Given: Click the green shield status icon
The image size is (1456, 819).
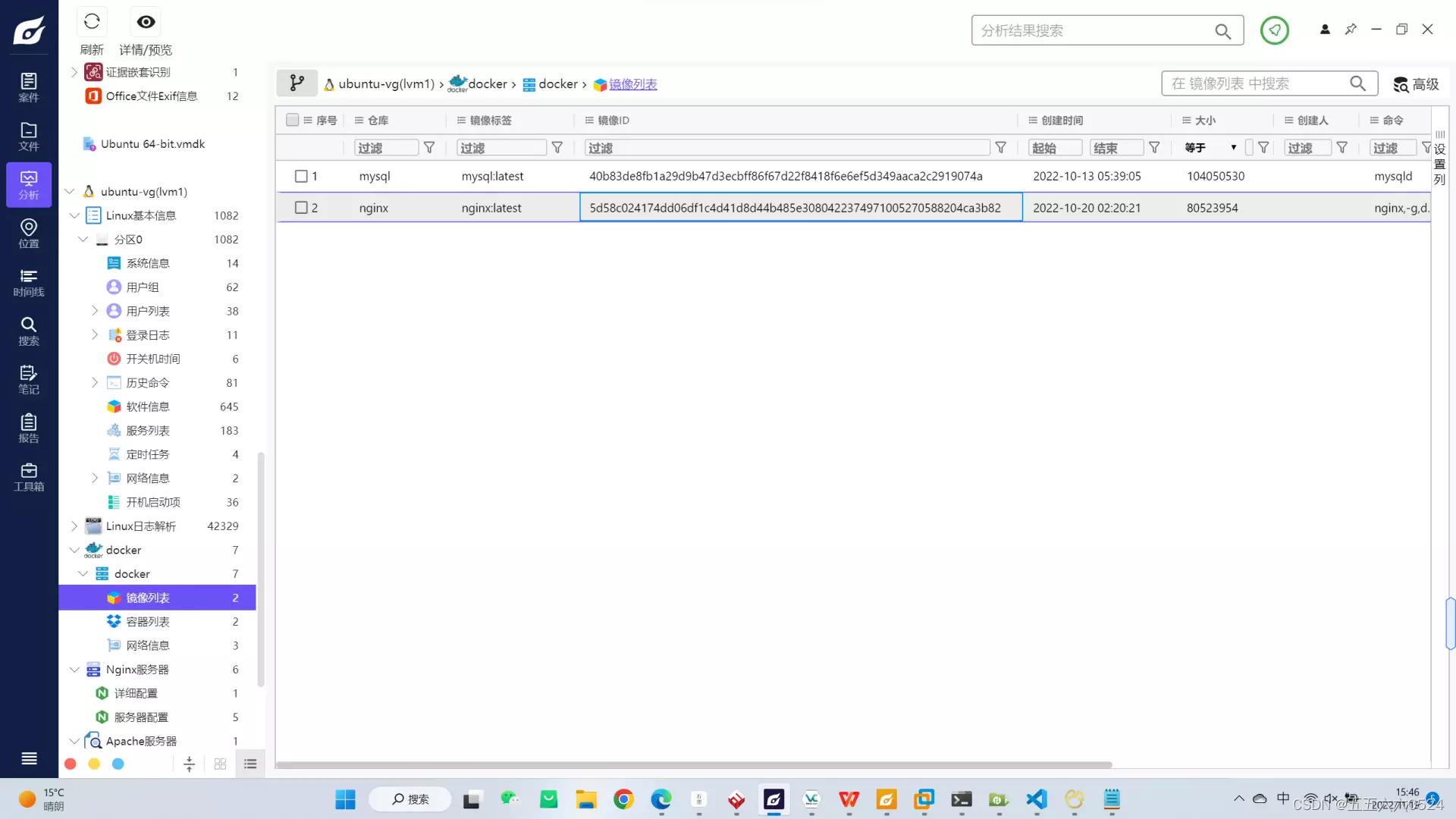Looking at the screenshot, I should click(x=1274, y=30).
